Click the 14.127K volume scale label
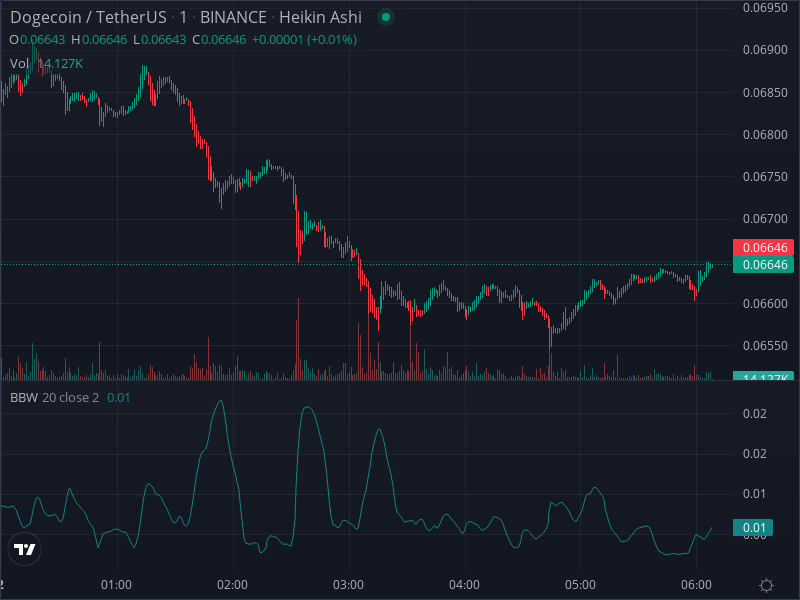800x600 pixels. click(763, 377)
